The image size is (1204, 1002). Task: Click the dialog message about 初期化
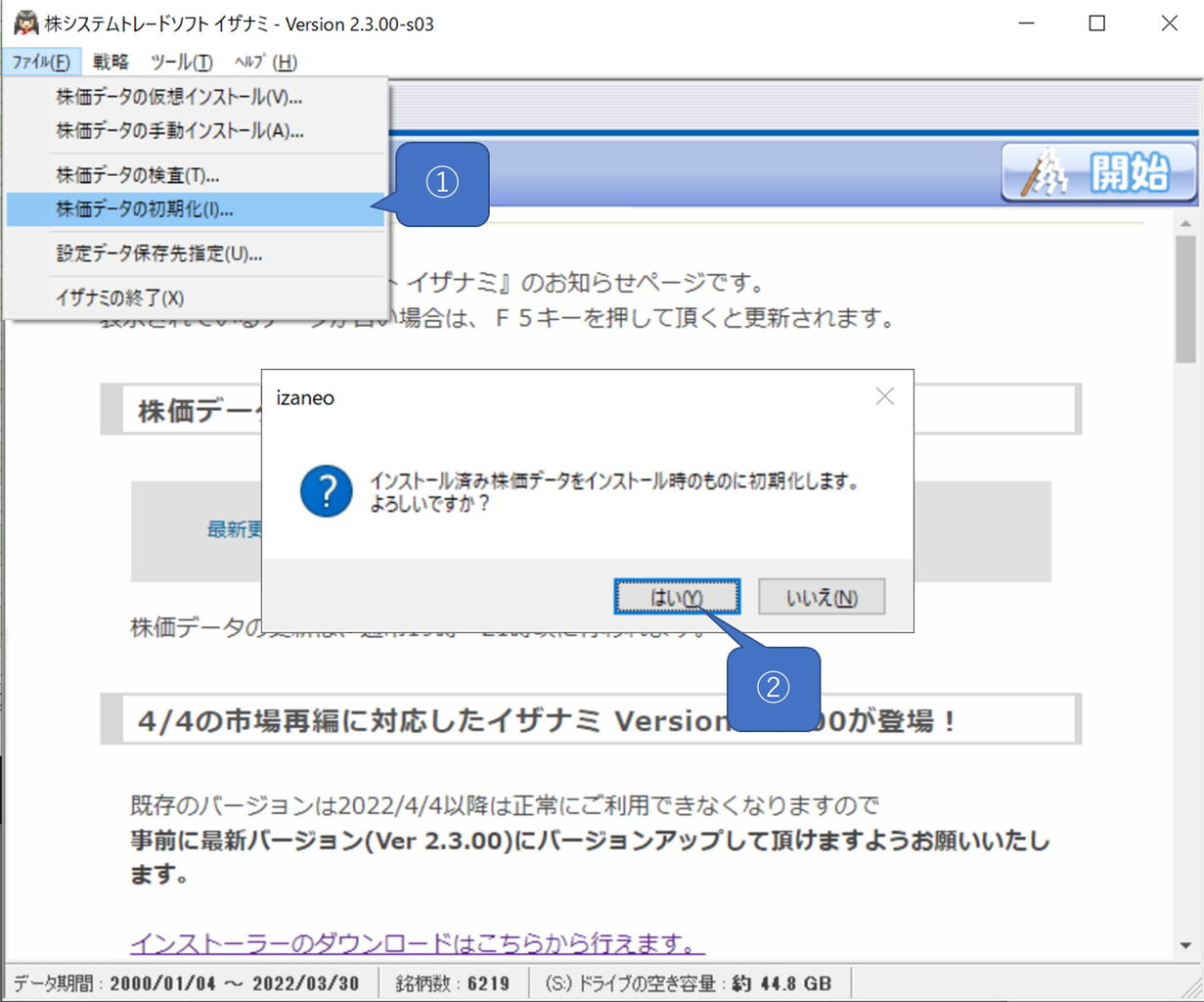pos(613,492)
